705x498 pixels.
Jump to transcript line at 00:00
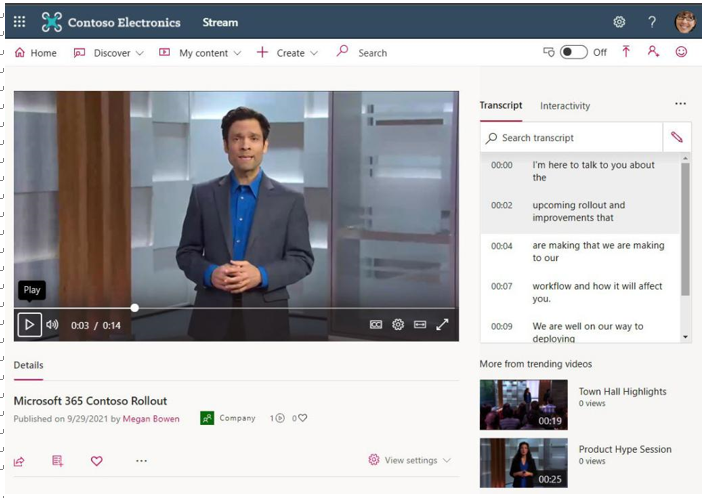point(580,171)
